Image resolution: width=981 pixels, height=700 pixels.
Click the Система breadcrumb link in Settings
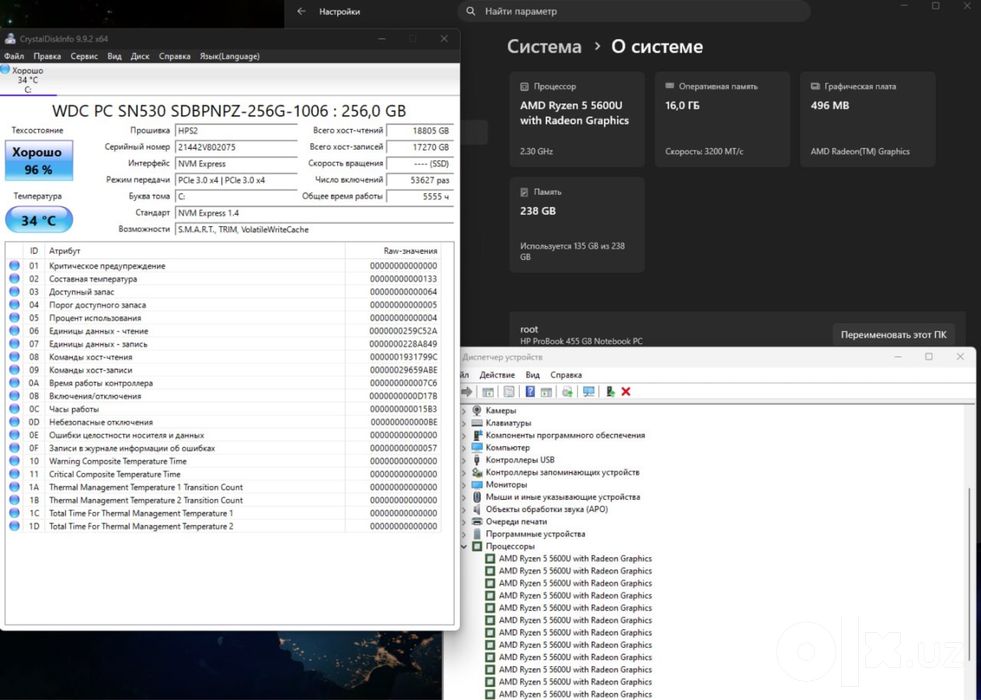pos(544,46)
